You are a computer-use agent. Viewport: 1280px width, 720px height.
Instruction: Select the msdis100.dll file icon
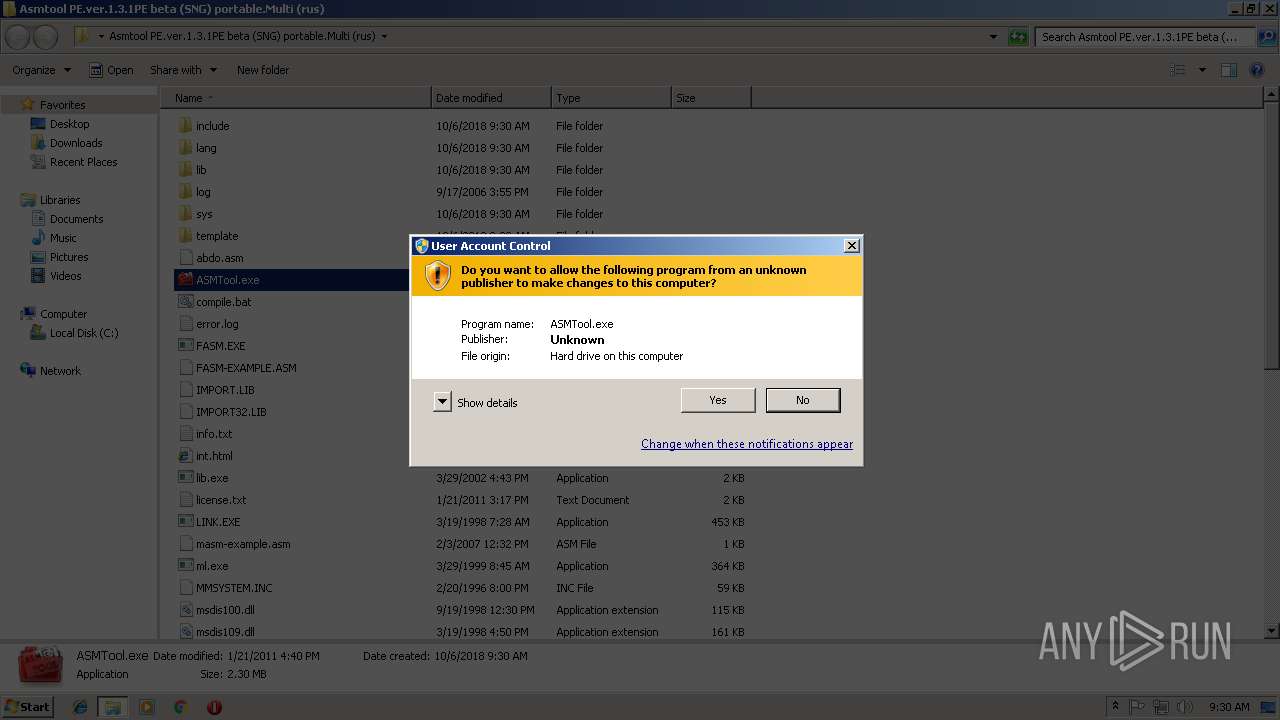[185, 610]
